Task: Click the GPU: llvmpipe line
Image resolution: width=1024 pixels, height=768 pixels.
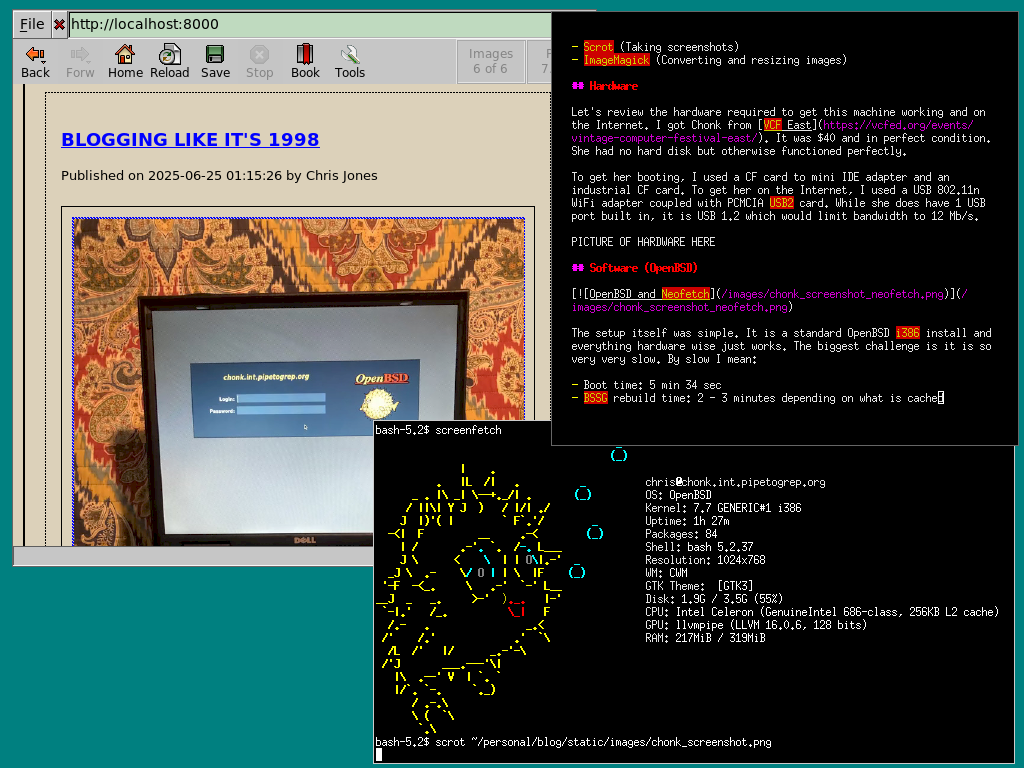Action: point(756,625)
